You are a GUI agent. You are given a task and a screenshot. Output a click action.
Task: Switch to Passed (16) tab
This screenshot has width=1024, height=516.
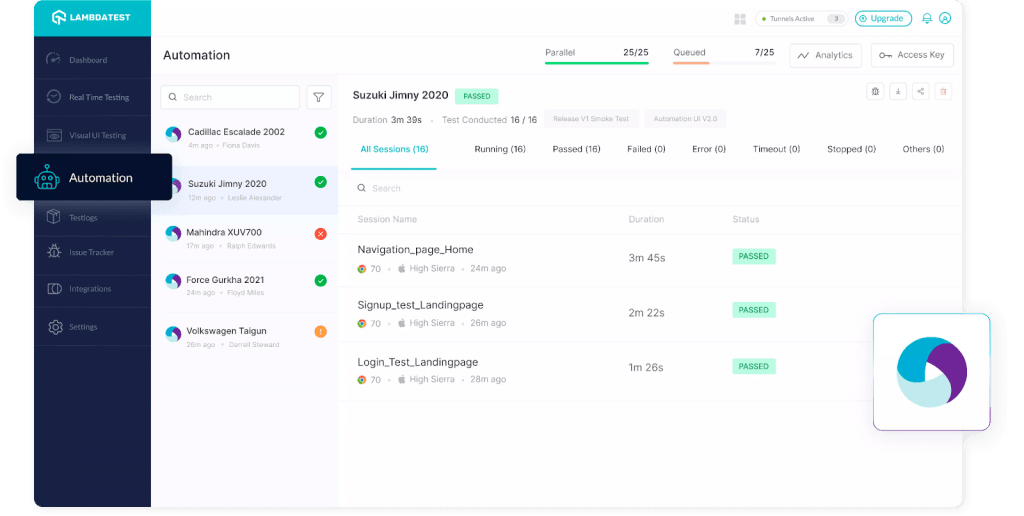click(x=576, y=150)
